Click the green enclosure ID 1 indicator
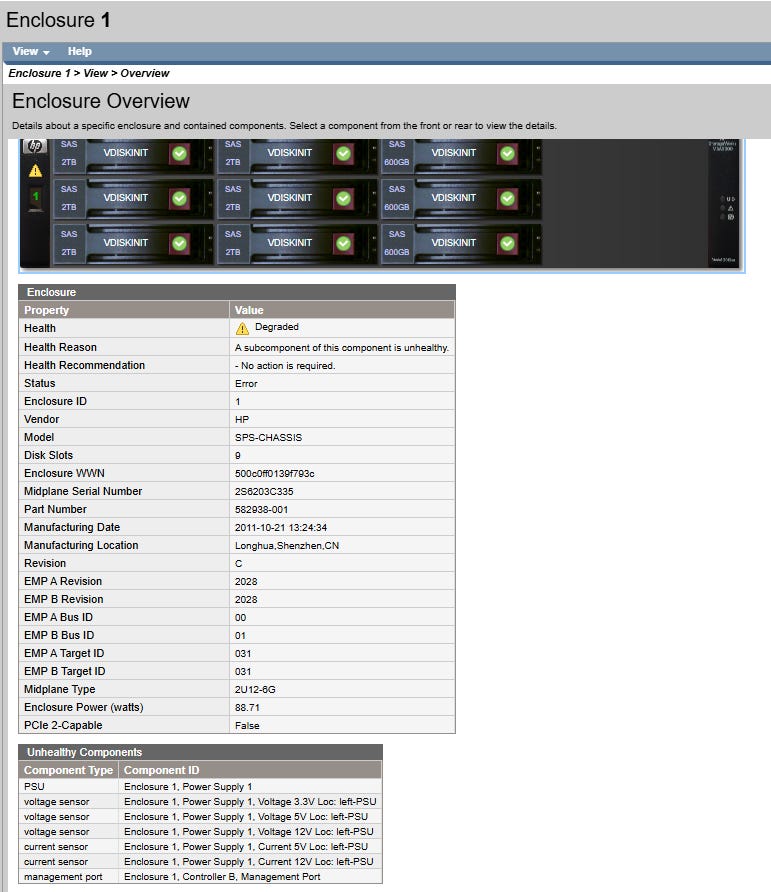 pos(35,199)
